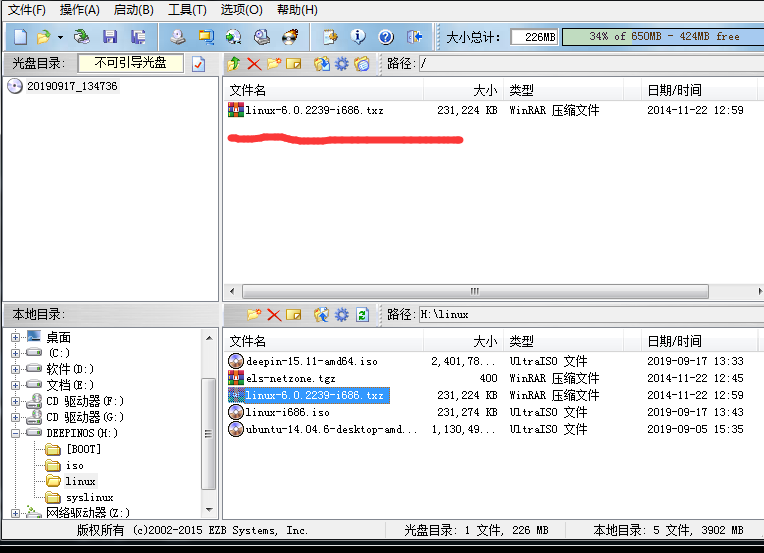Click gear Properties icon in disc toolbar
This screenshot has width=764, height=553.
[x=342, y=64]
